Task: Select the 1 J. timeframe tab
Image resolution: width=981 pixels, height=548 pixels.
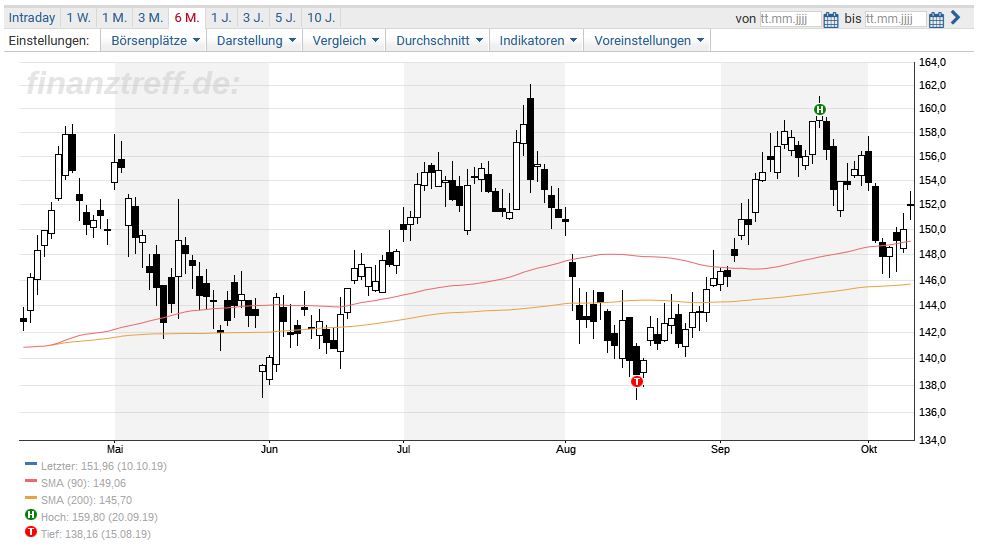Action: [221, 18]
